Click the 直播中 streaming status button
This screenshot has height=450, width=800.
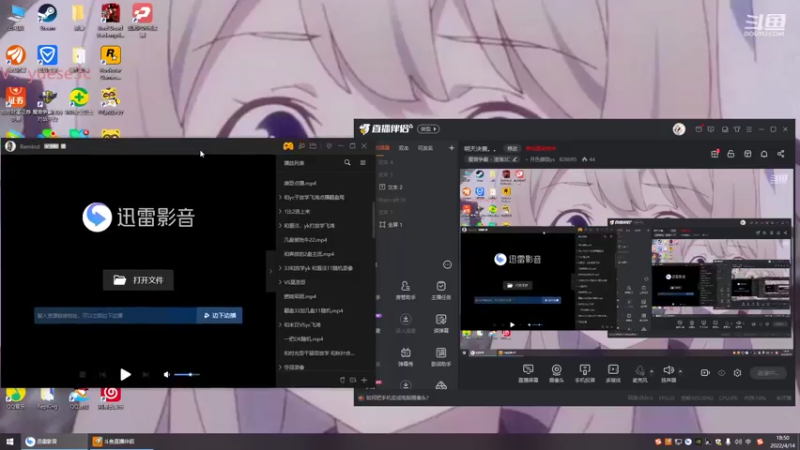(x=767, y=373)
